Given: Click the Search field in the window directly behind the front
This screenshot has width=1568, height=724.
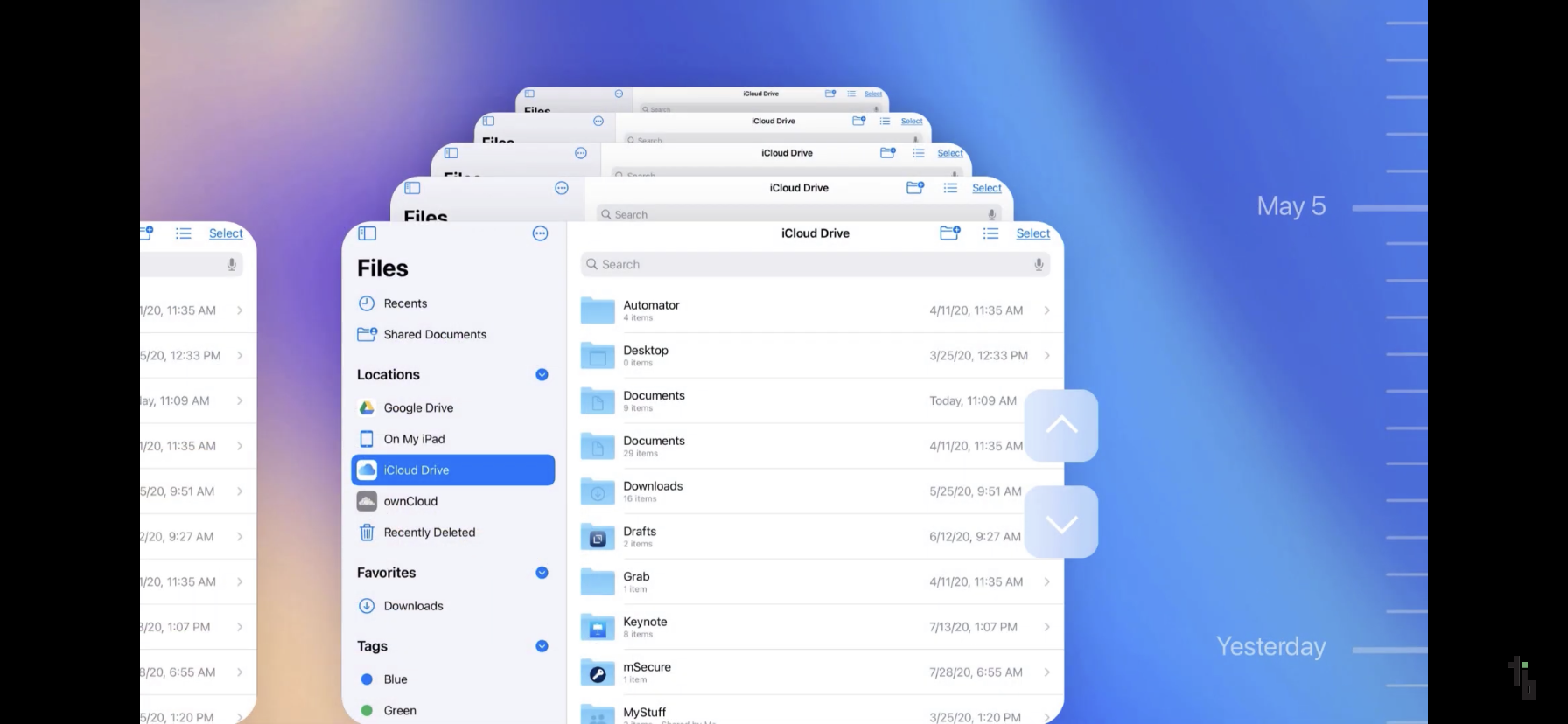Looking at the screenshot, I should 799,214.
